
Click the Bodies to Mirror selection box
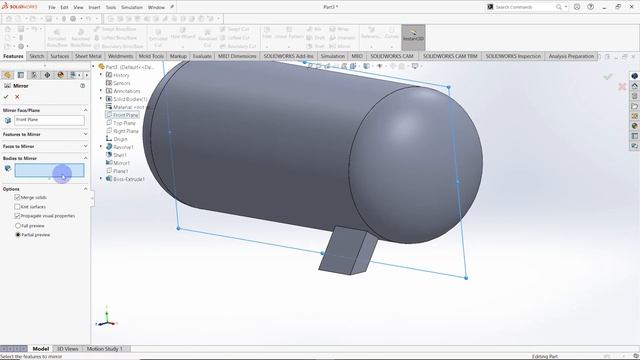(49, 170)
